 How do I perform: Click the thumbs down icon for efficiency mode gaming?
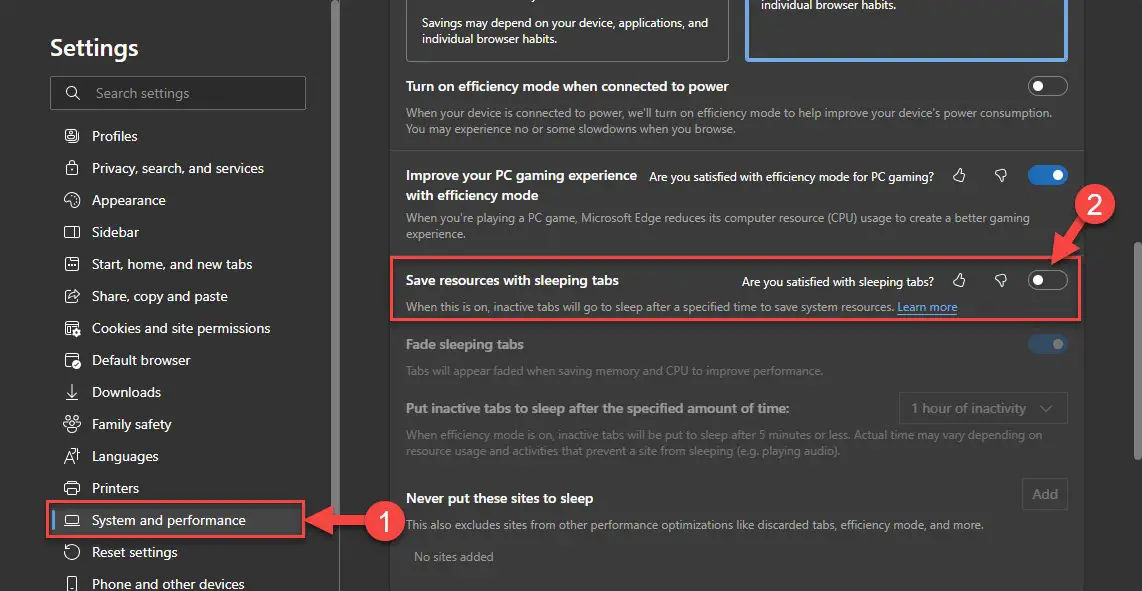(1000, 175)
